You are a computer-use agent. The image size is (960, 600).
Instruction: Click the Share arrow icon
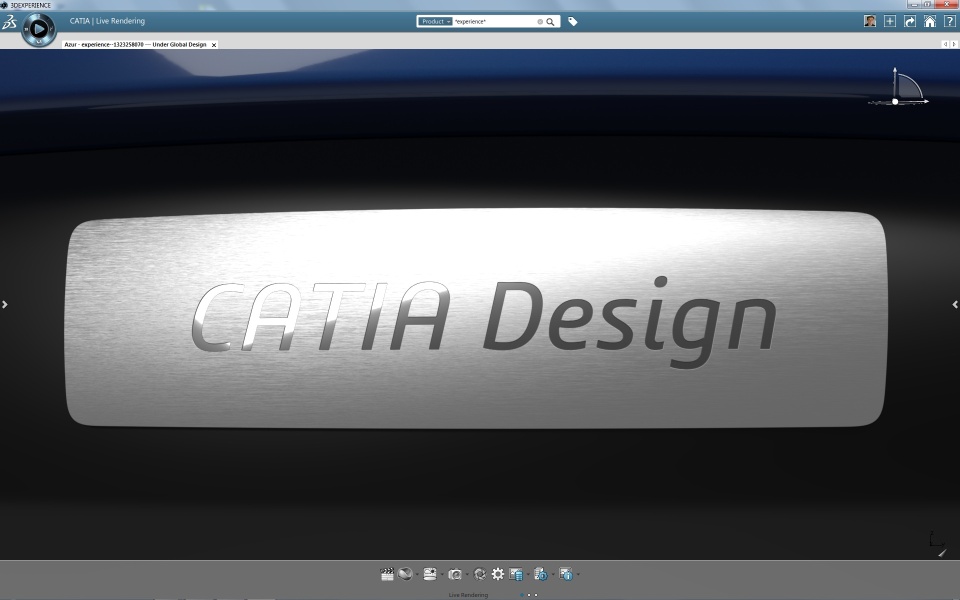[910, 21]
